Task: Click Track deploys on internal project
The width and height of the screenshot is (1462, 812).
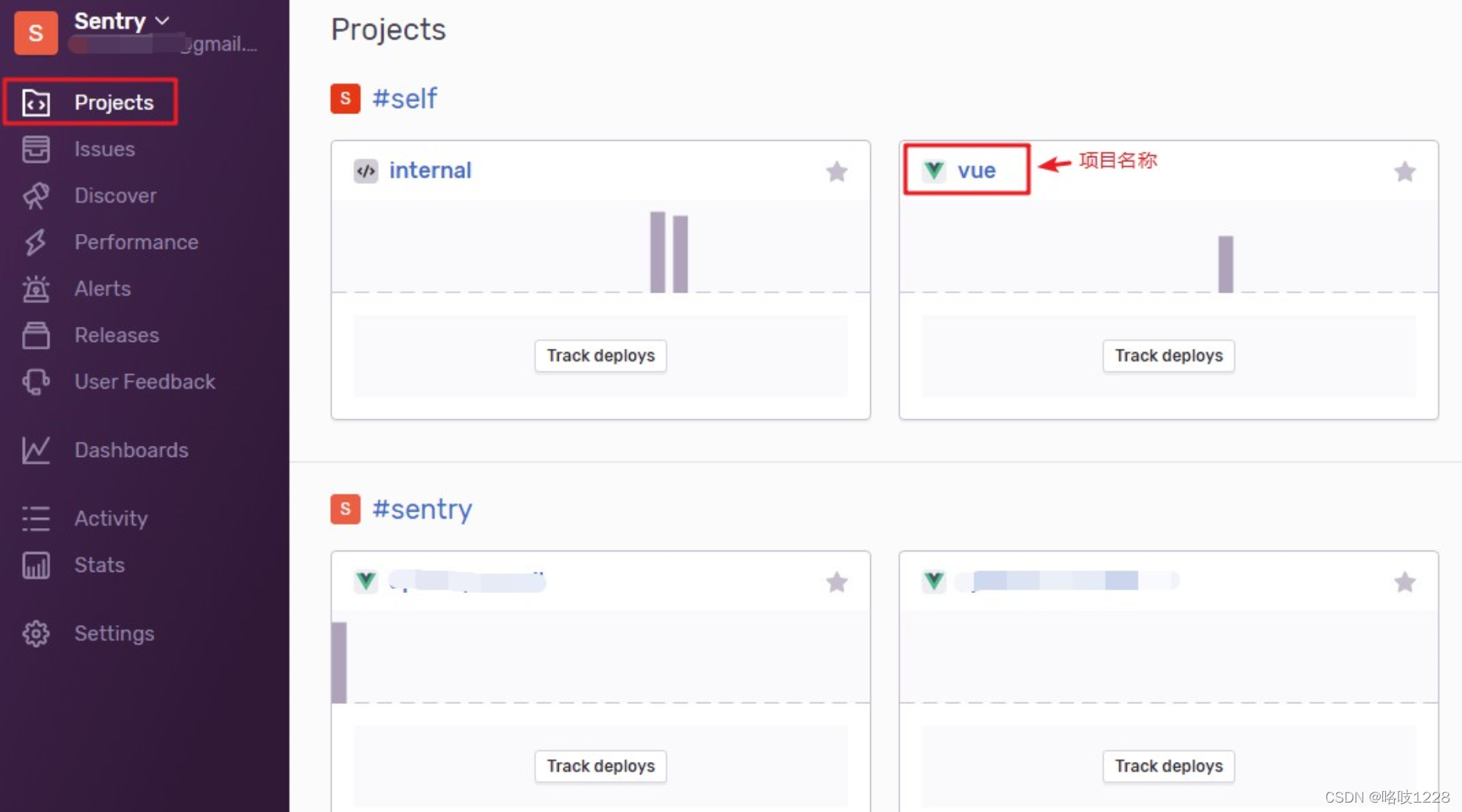Action: coord(600,356)
